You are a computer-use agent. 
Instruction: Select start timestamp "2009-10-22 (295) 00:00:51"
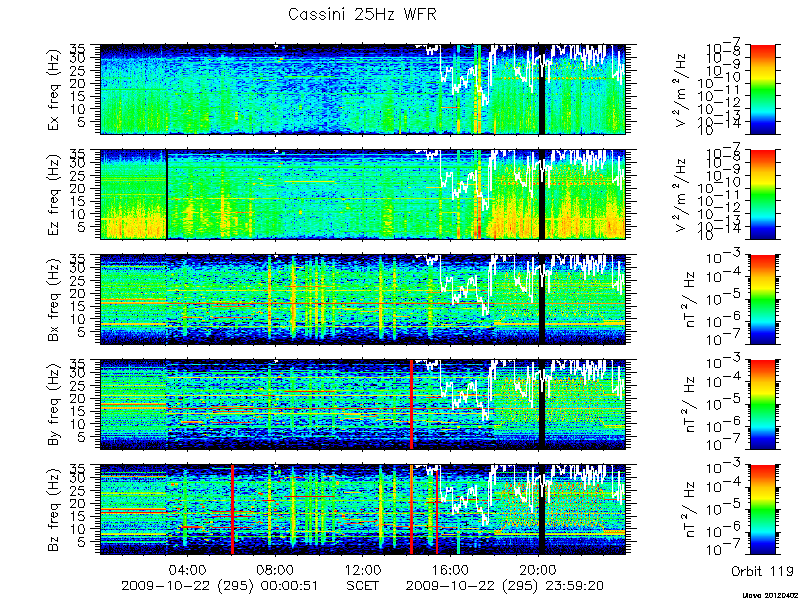coord(220,585)
